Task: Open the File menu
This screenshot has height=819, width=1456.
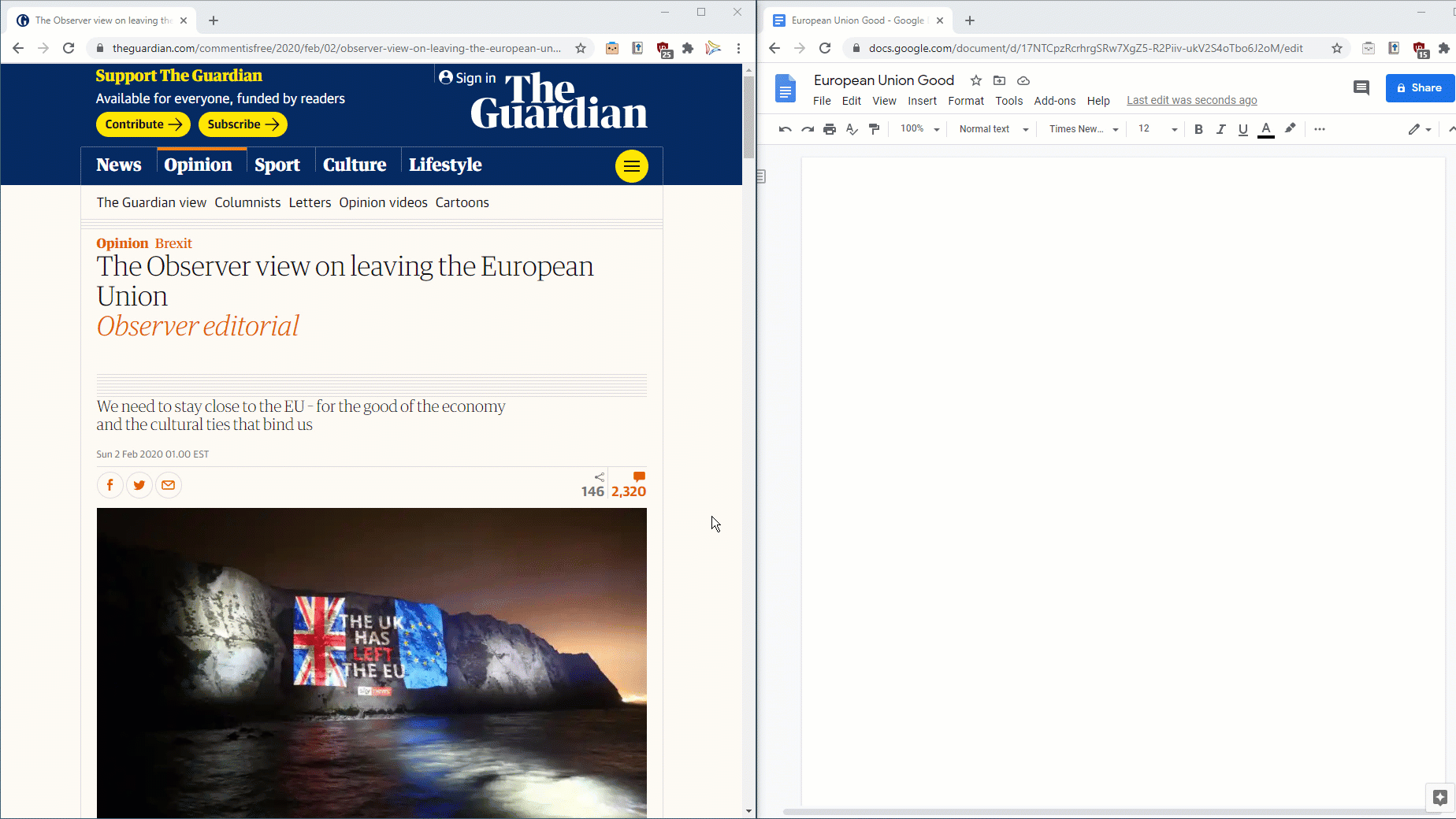Action: 822,101
